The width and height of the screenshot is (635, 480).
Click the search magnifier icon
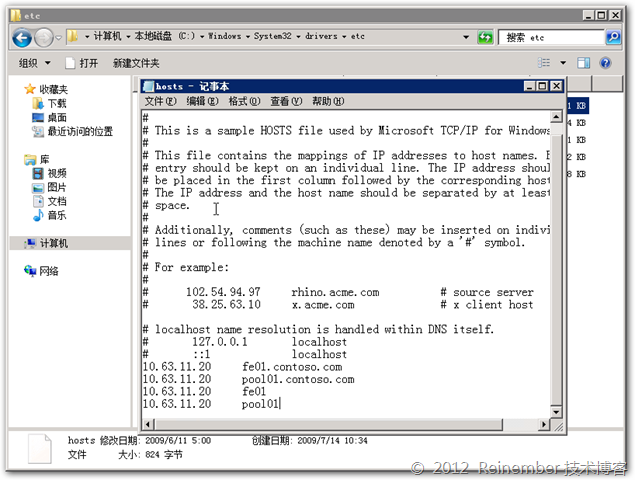pyautogui.click(x=613, y=37)
